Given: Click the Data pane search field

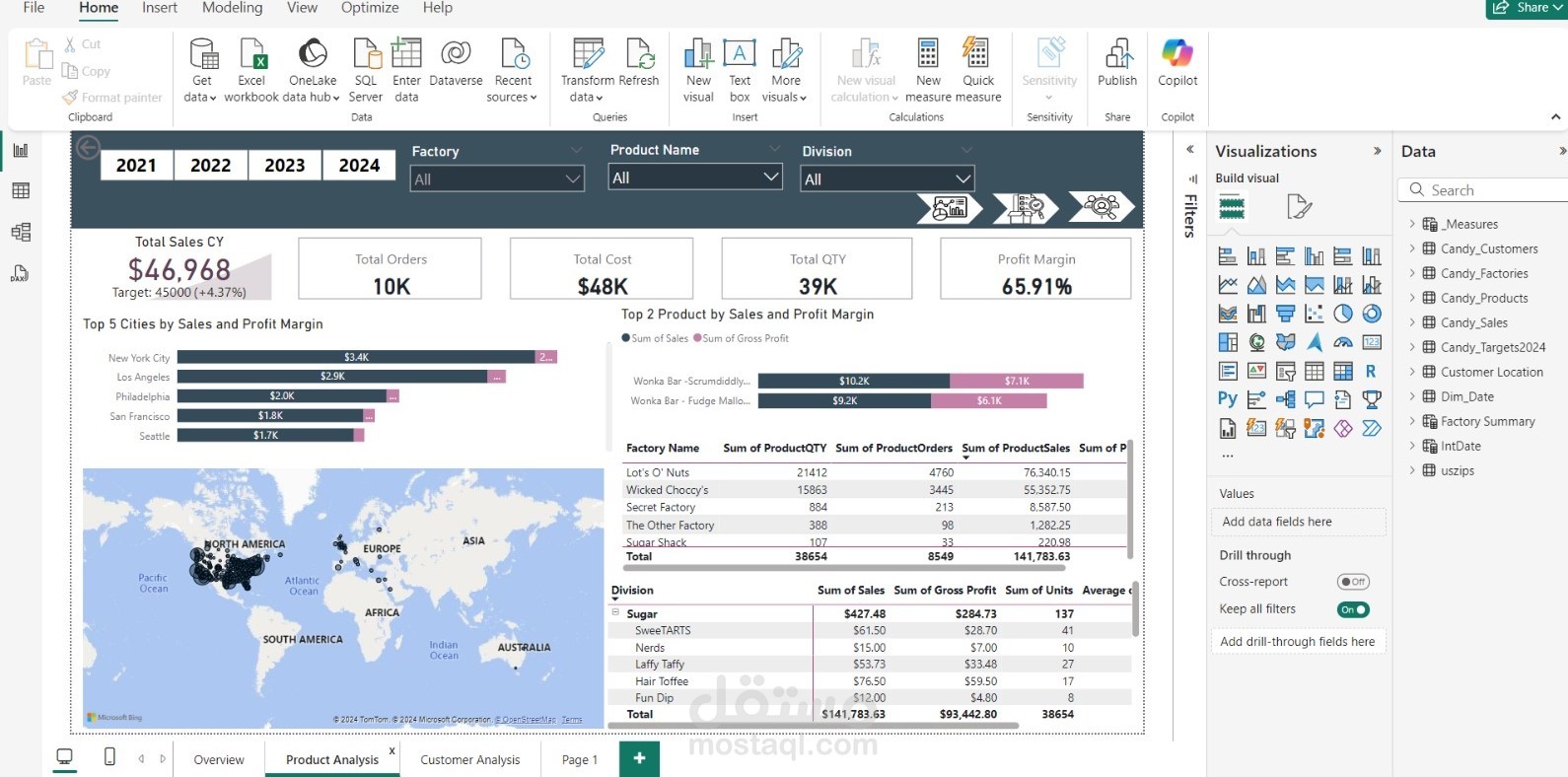Looking at the screenshot, I should [1484, 190].
